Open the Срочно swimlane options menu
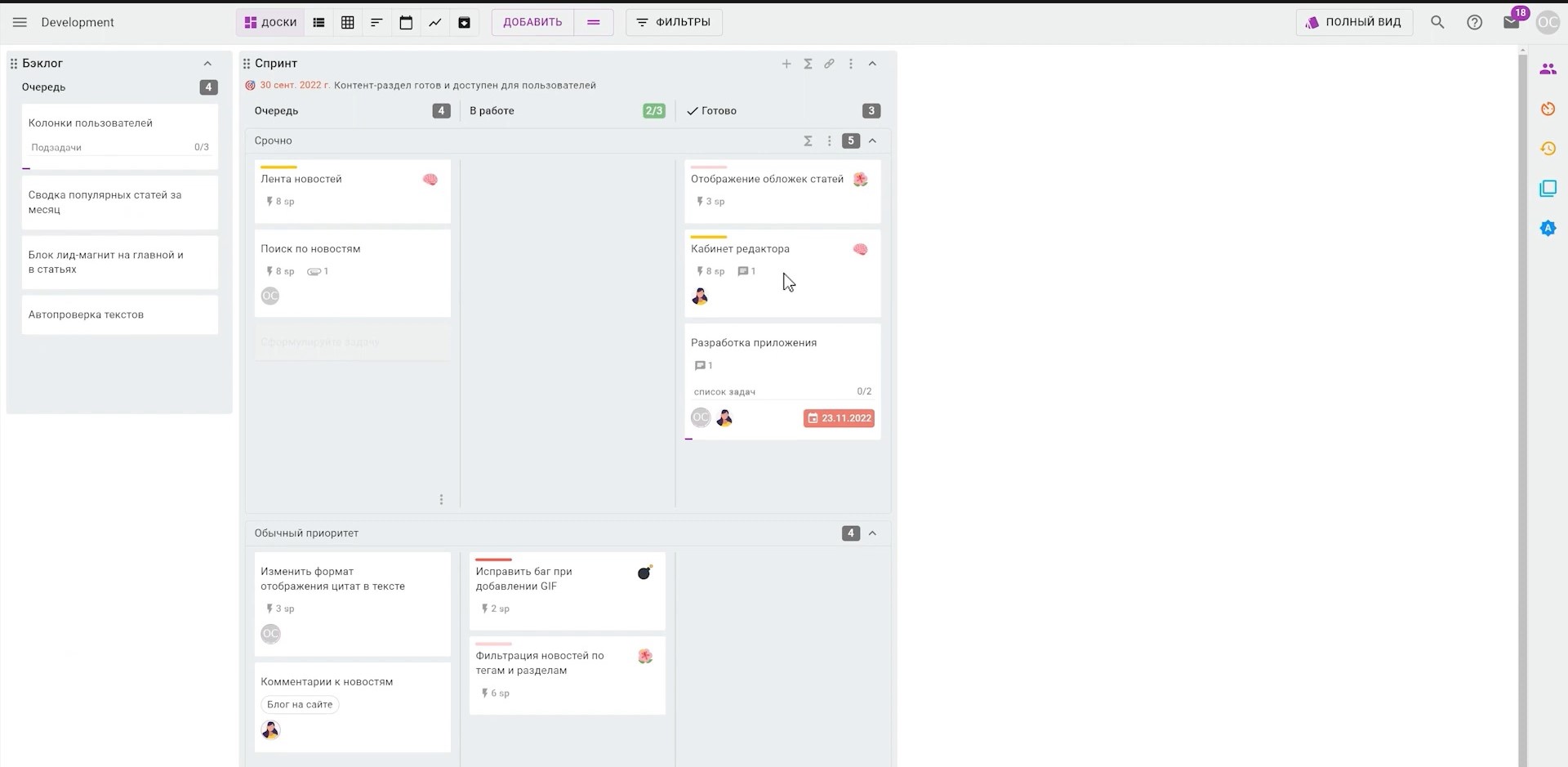Image resolution: width=1568 pixels, height=767 pixels. point(829,140)
